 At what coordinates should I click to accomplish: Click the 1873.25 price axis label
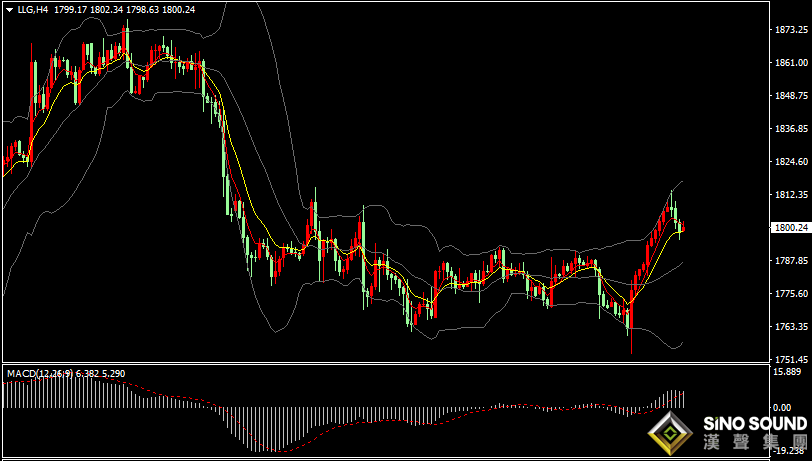coord(790,30)
